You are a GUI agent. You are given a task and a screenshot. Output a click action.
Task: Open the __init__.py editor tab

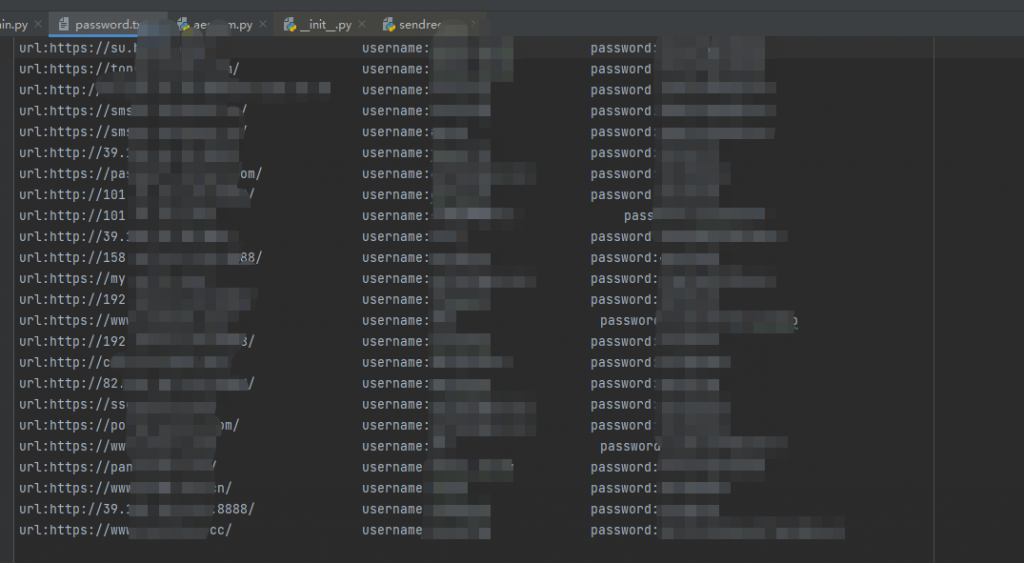[325, 25]
